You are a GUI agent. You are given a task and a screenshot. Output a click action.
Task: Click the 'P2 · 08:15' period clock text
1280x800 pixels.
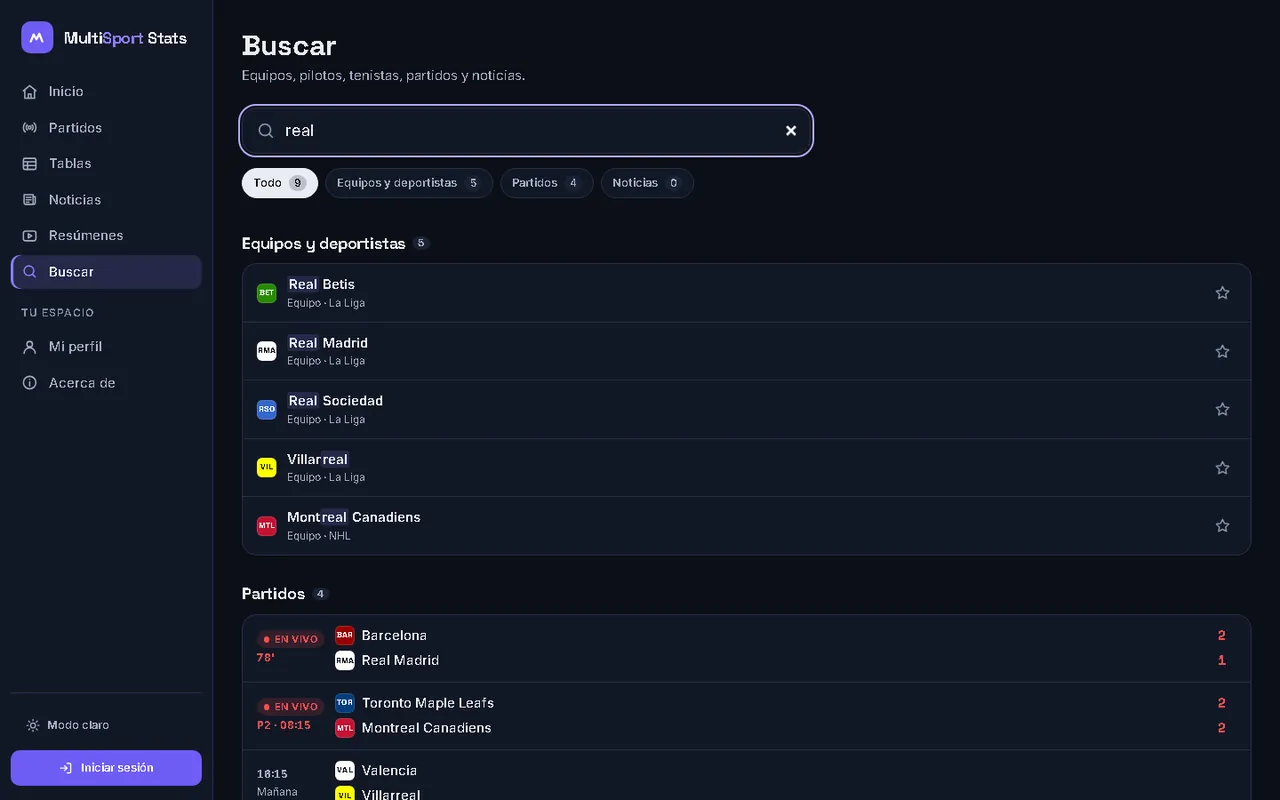(284, 725)
